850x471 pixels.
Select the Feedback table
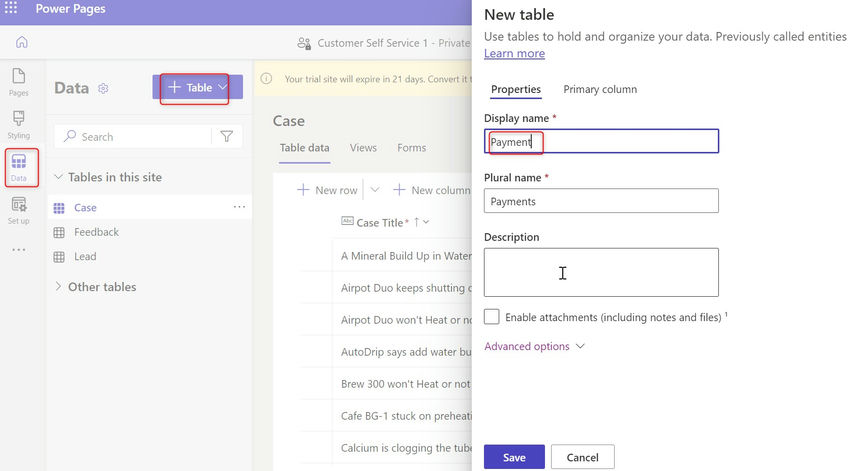(96, 232)
